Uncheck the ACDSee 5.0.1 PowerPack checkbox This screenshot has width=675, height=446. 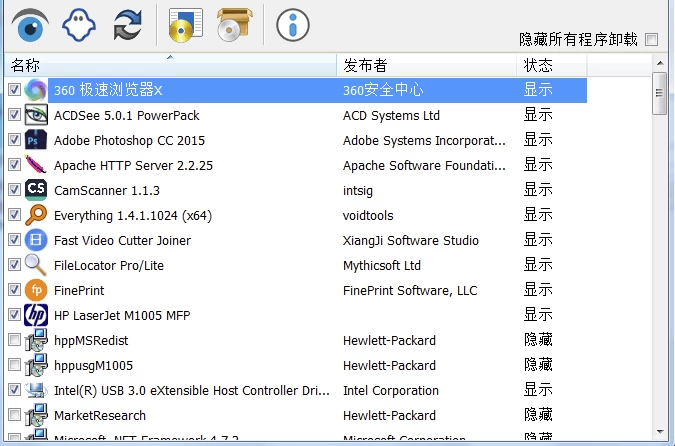[14, 115]
